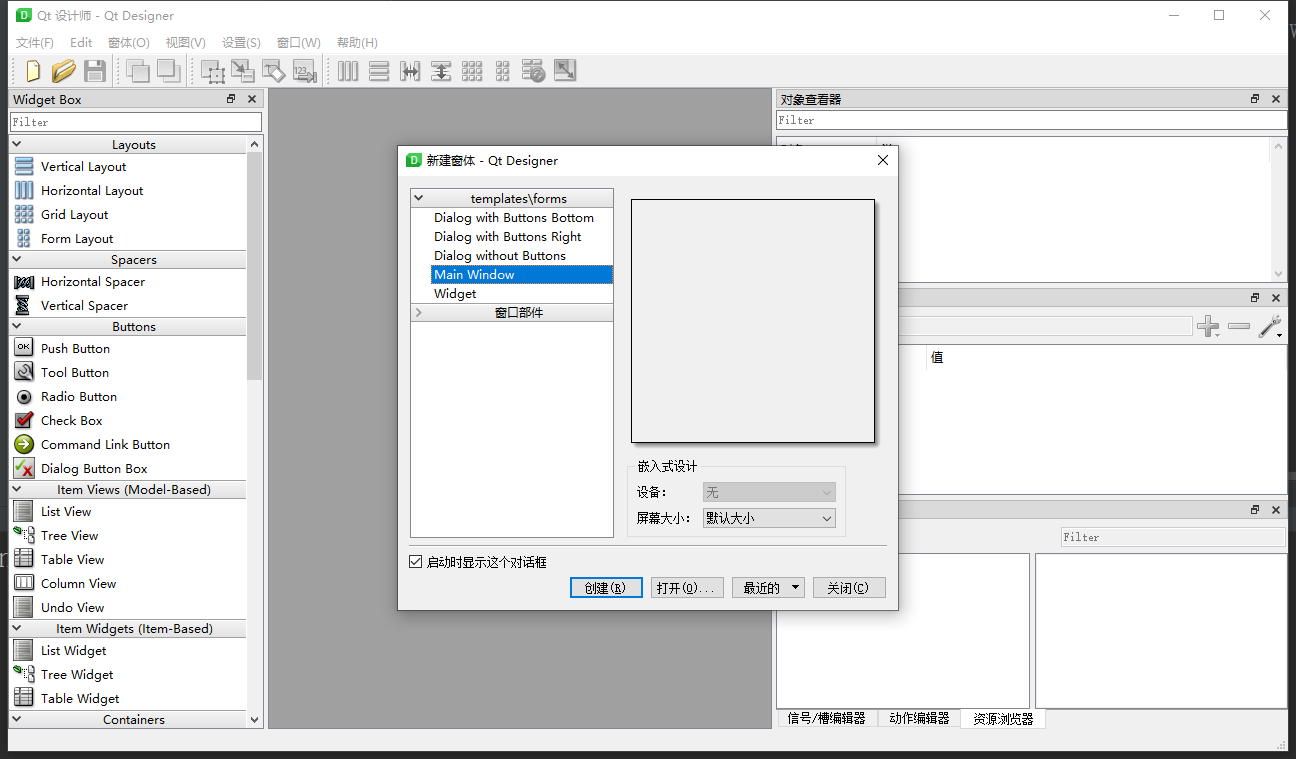The height and width of the screenshot is (759, 1296).
Task: Create a new form using the toolbar icon
Action: click(31, 70)
